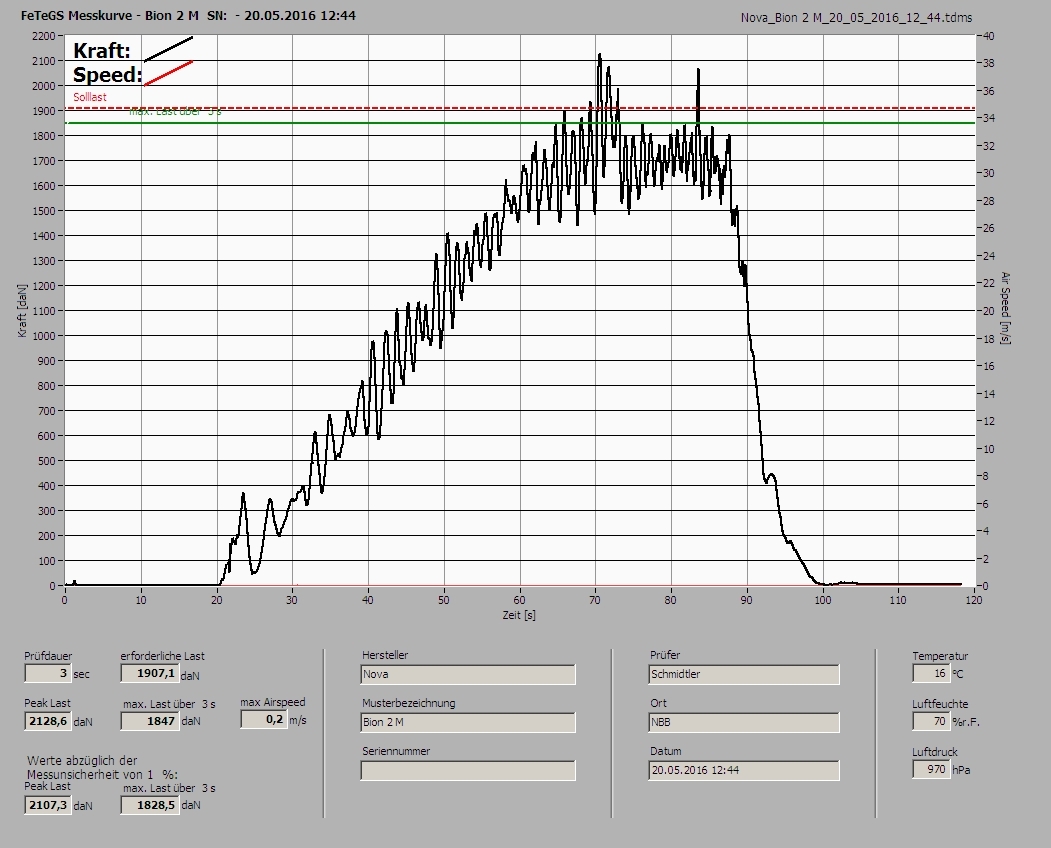This screenshot has height=848, width=1051.
Task: Click the Datum label
Action: coord(666,751)
